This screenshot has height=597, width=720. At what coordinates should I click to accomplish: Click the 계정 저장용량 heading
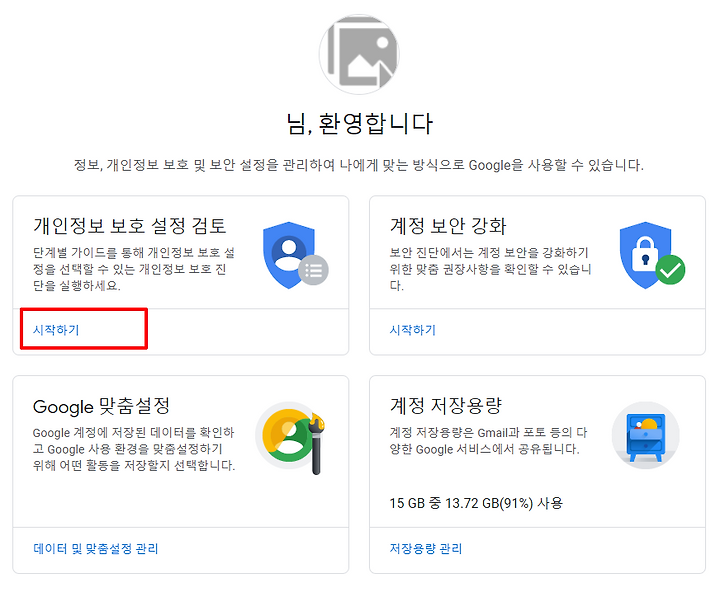click(446, 406)
